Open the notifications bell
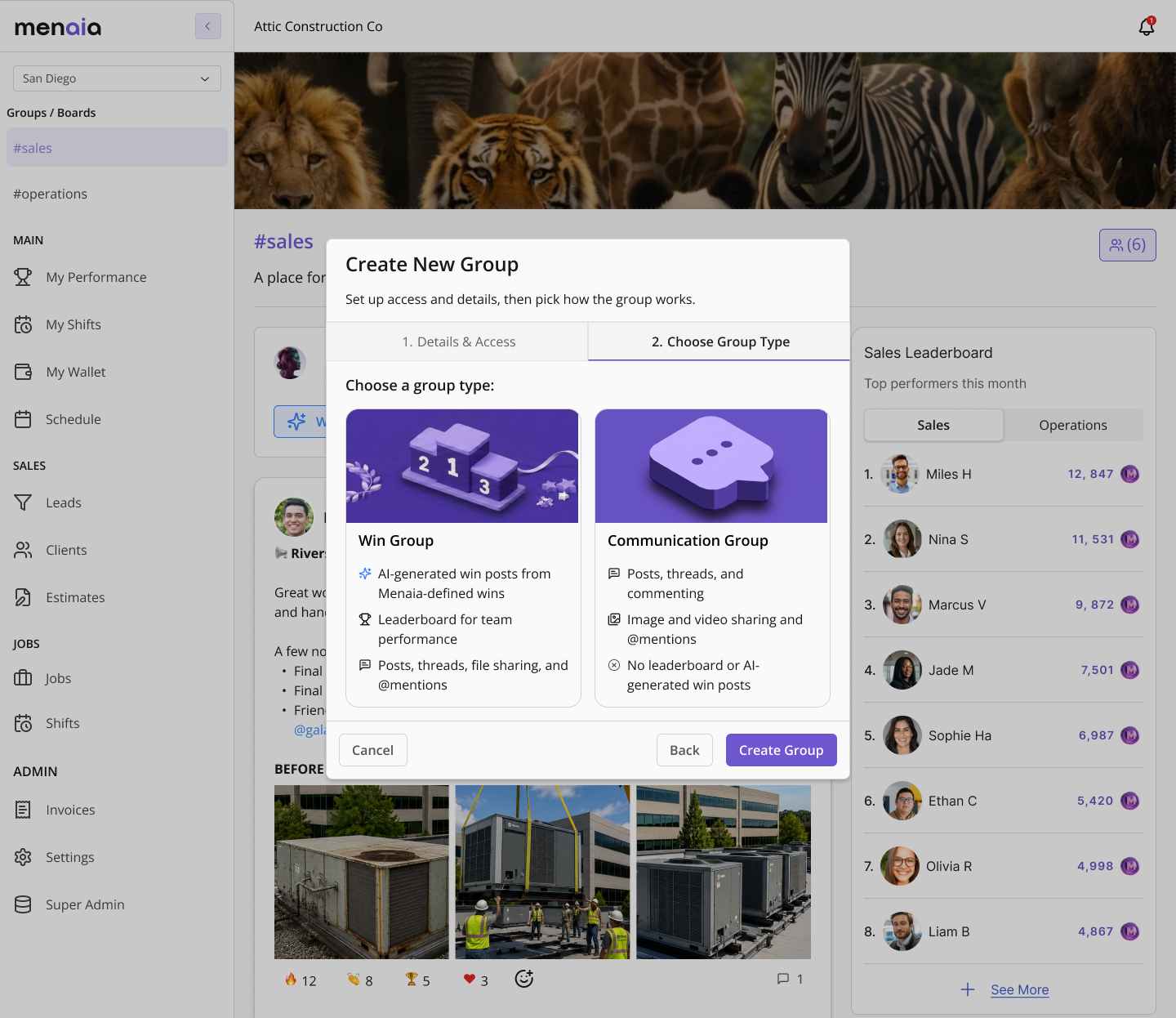Viewport: 1176px width, 1018px height. click(x=1147, y=26)
